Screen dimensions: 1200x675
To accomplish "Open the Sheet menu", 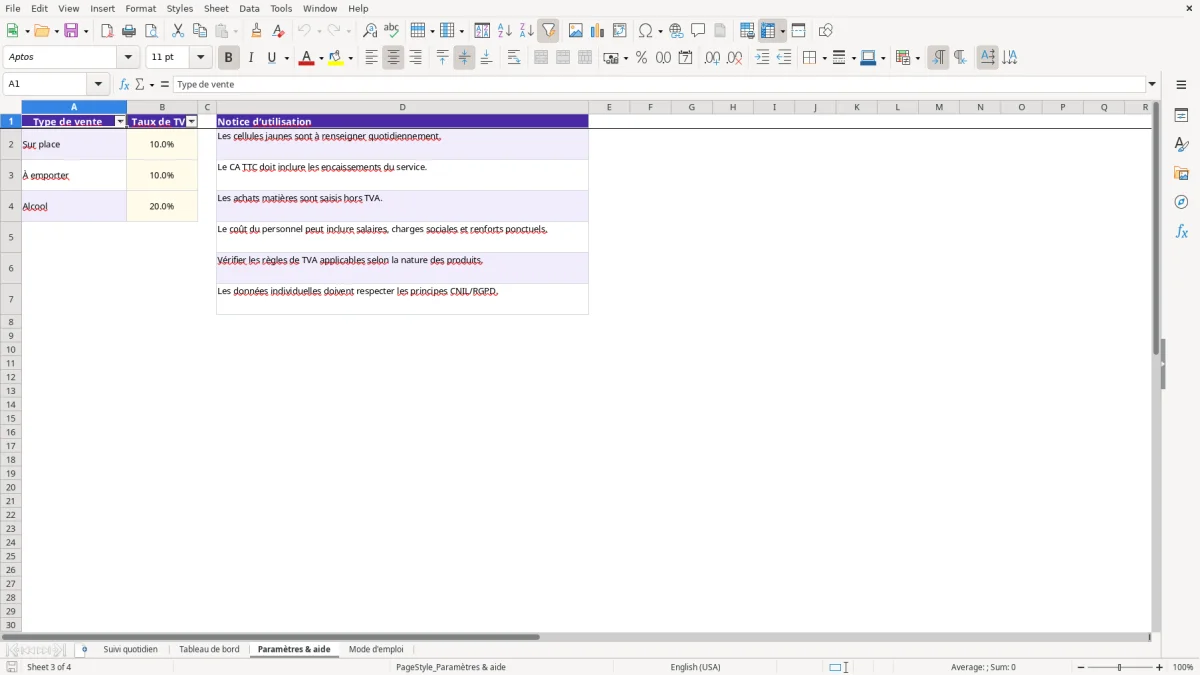I will click(216, 8).
